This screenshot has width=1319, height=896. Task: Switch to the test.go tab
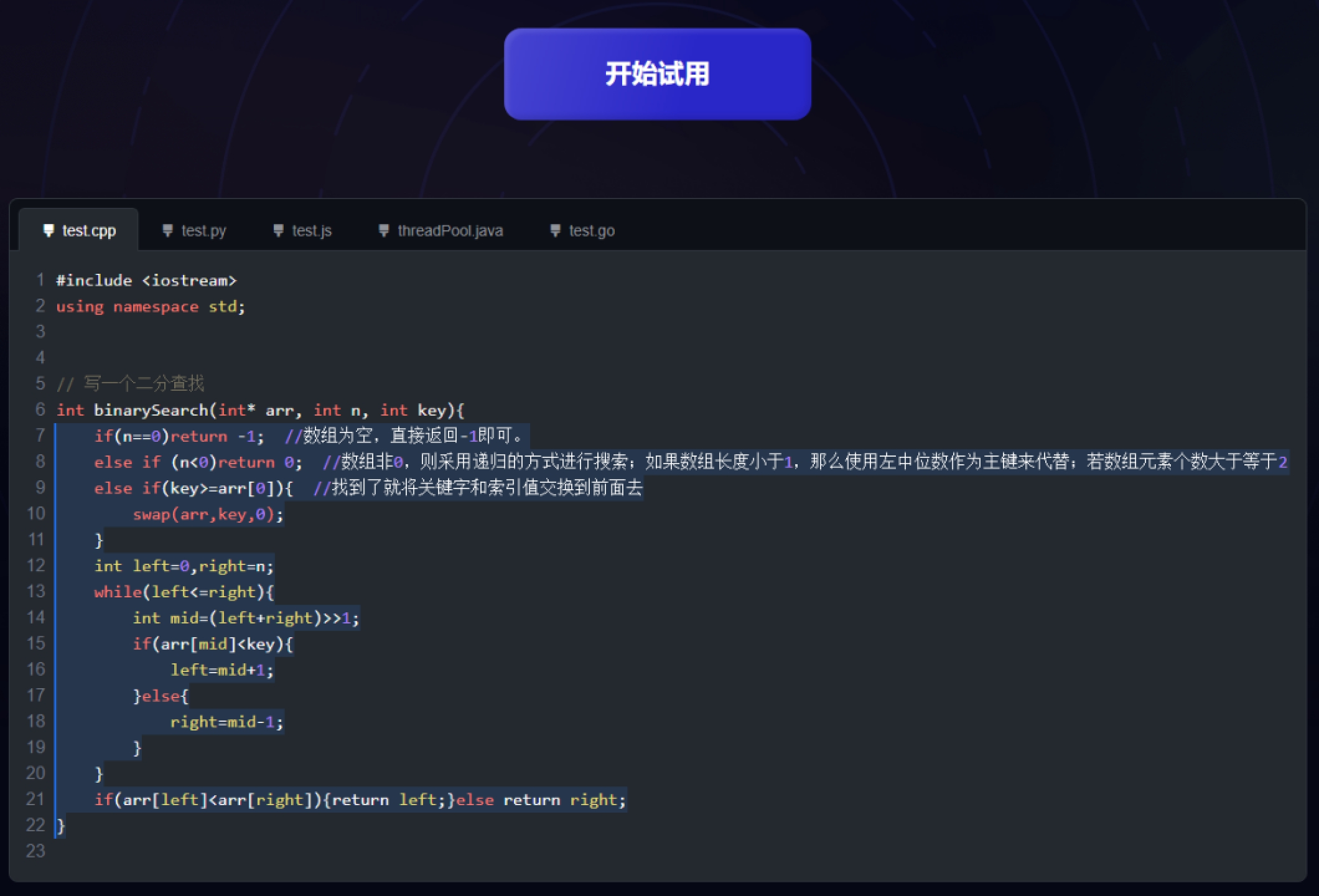pyautogui.click(x=591, y=231)
